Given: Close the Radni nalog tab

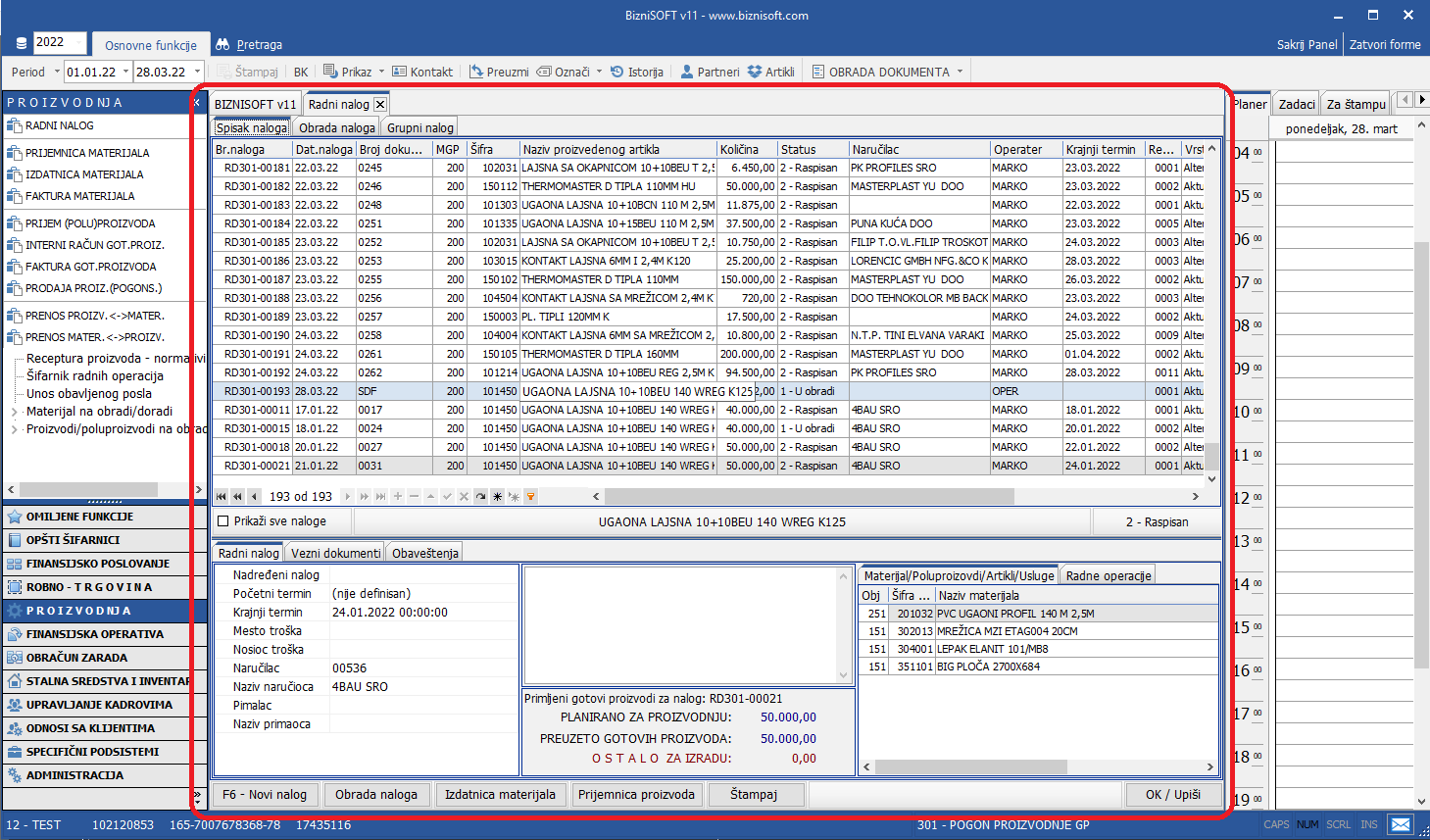Looking at the screenshot, I should (380, 104).
